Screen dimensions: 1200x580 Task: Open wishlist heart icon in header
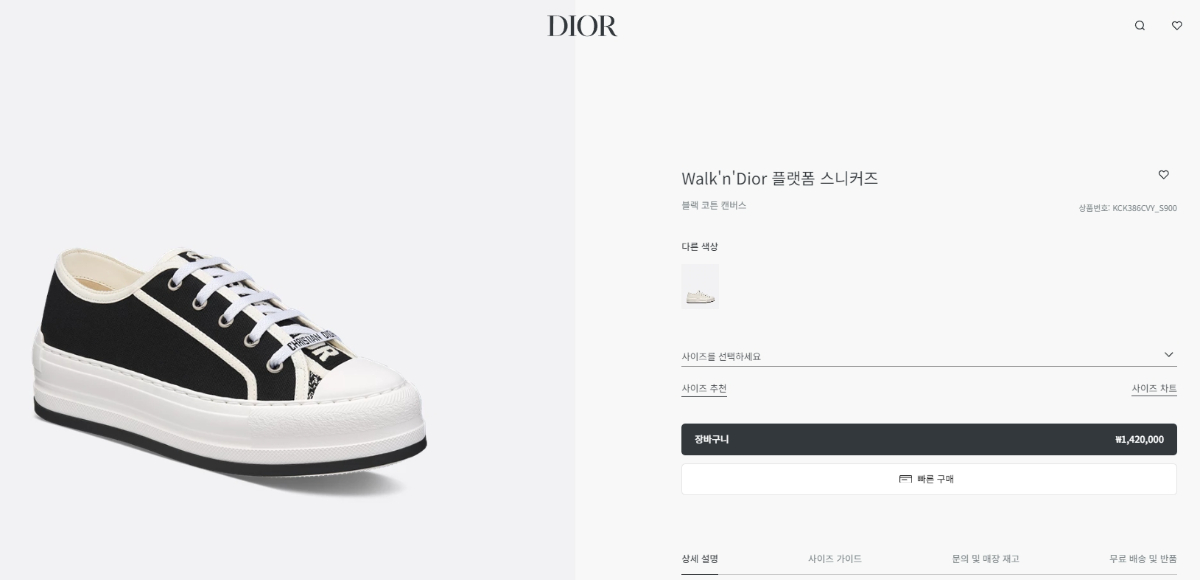click(x=1177, y=26)
